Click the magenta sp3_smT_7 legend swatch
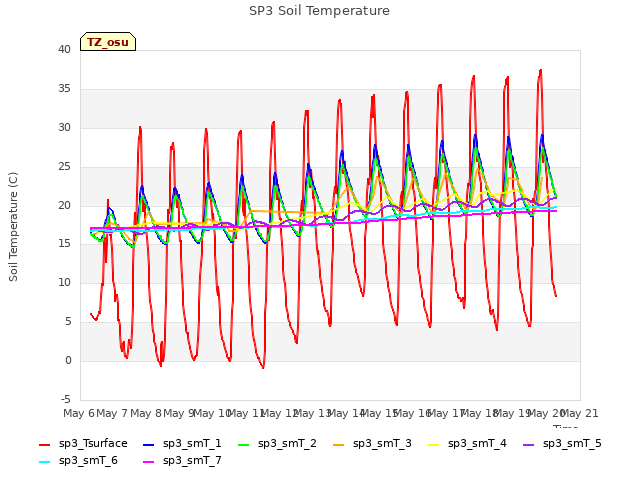640x480 pixels. click(x=149, y=462)
